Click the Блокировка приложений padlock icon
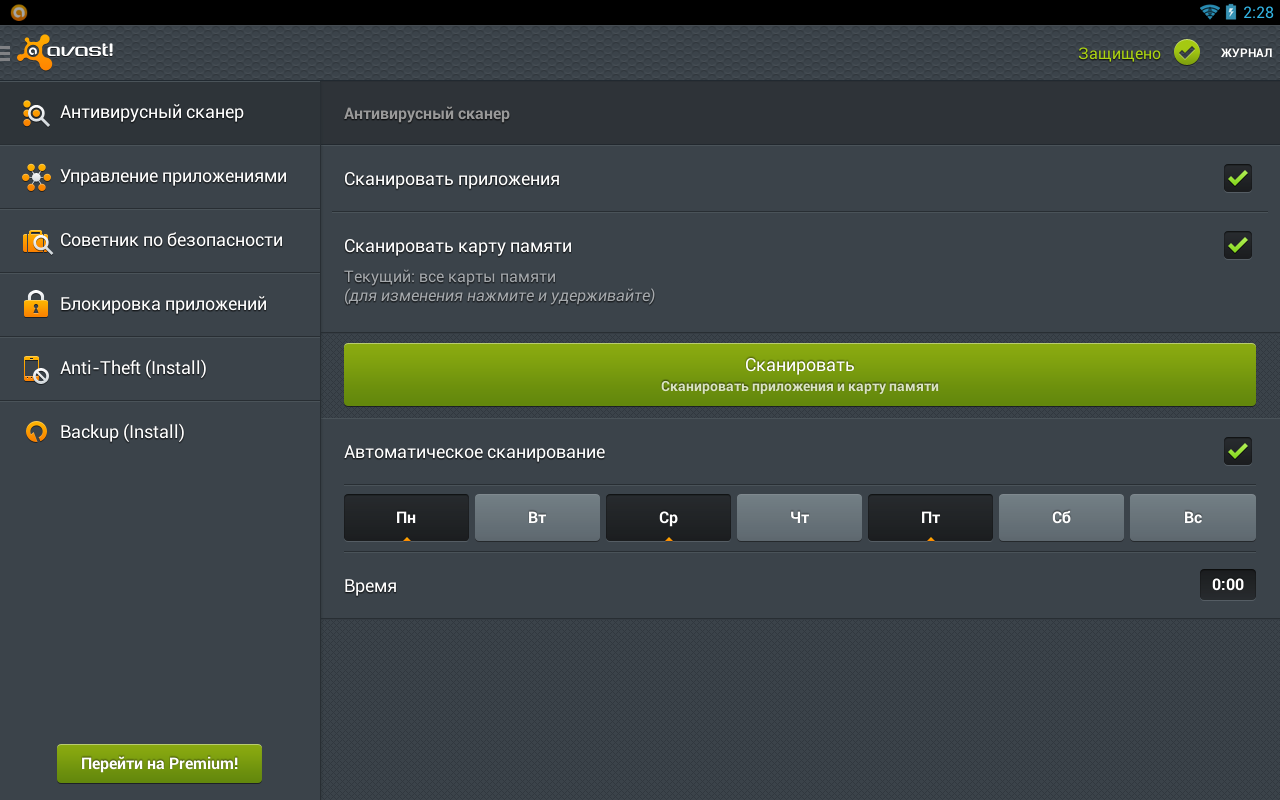The width and height of the screenshot is (1280, 800). pos(36,304)
